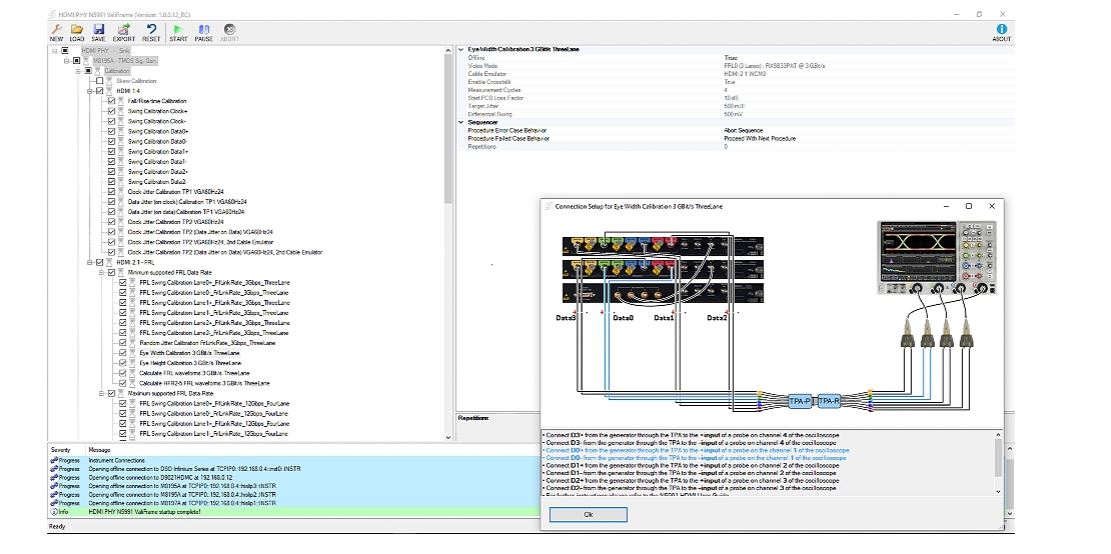Click the TPA-P block in diagram
Image resolution: width=1111 pixels, height=554 pixels.
click(x=799, y=401)
